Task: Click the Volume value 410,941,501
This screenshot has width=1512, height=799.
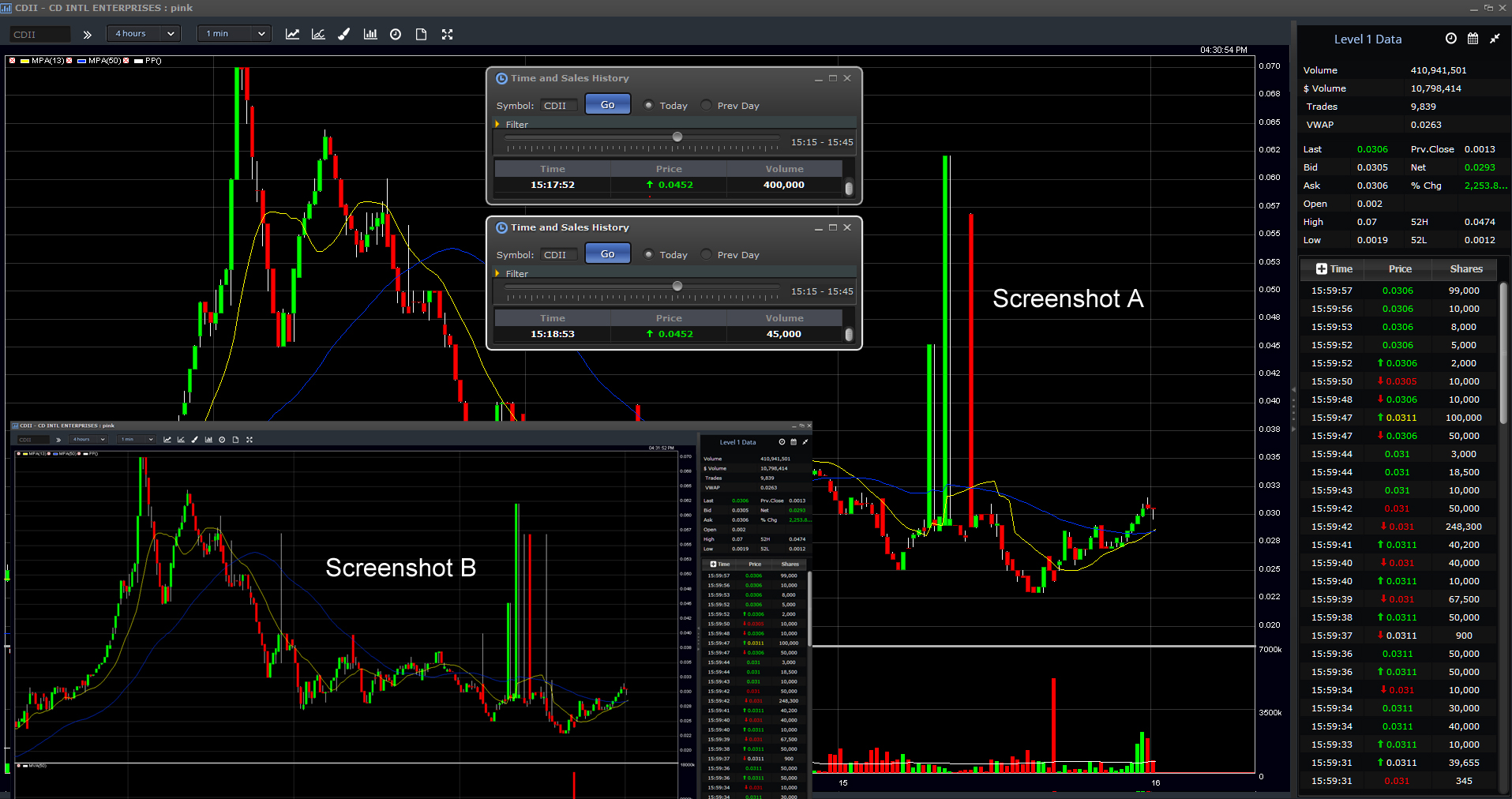Action: (x=1439, y=70)
